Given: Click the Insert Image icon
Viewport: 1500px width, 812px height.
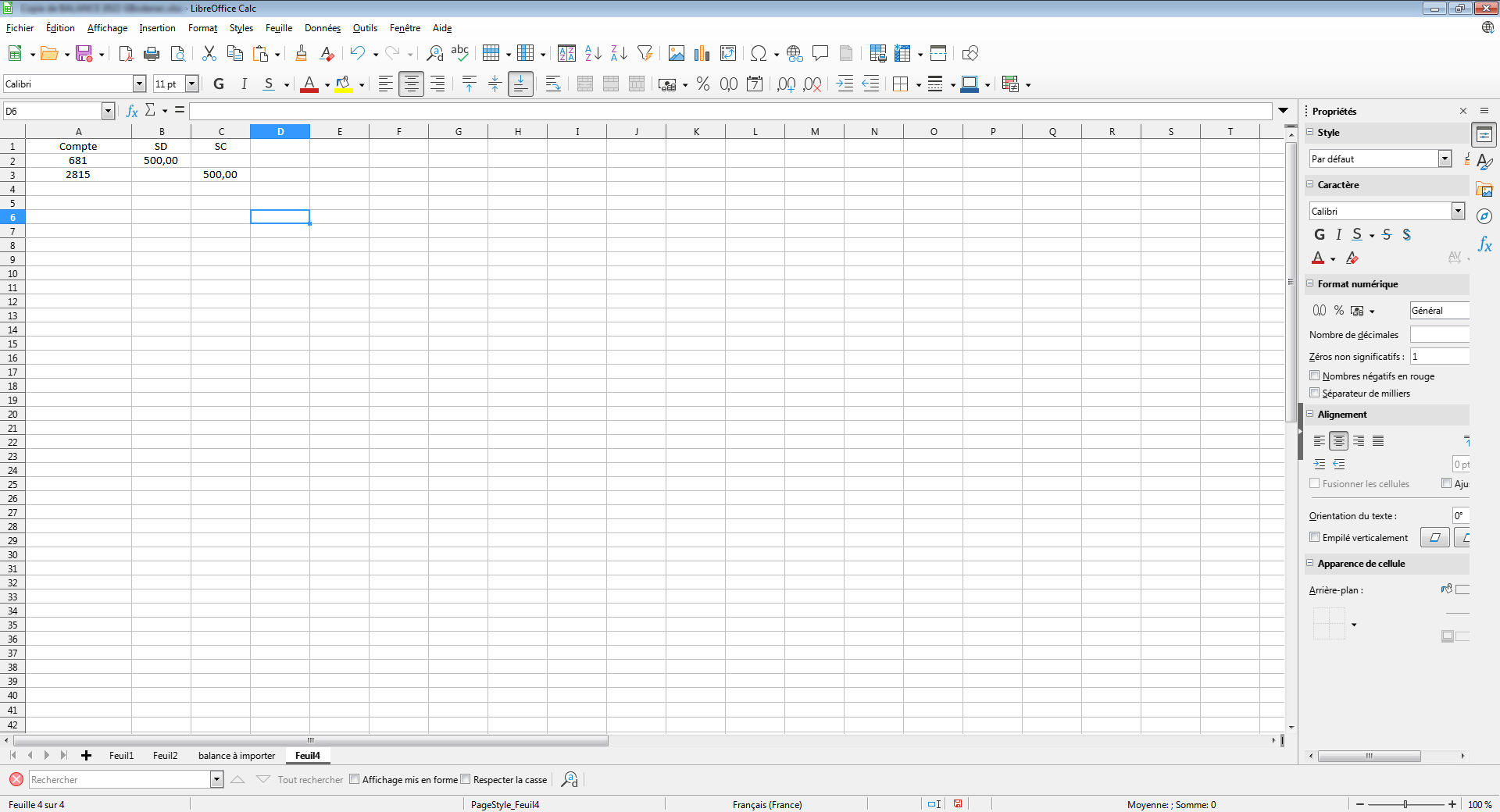Looking at the screenshot, I should [676, 53].
